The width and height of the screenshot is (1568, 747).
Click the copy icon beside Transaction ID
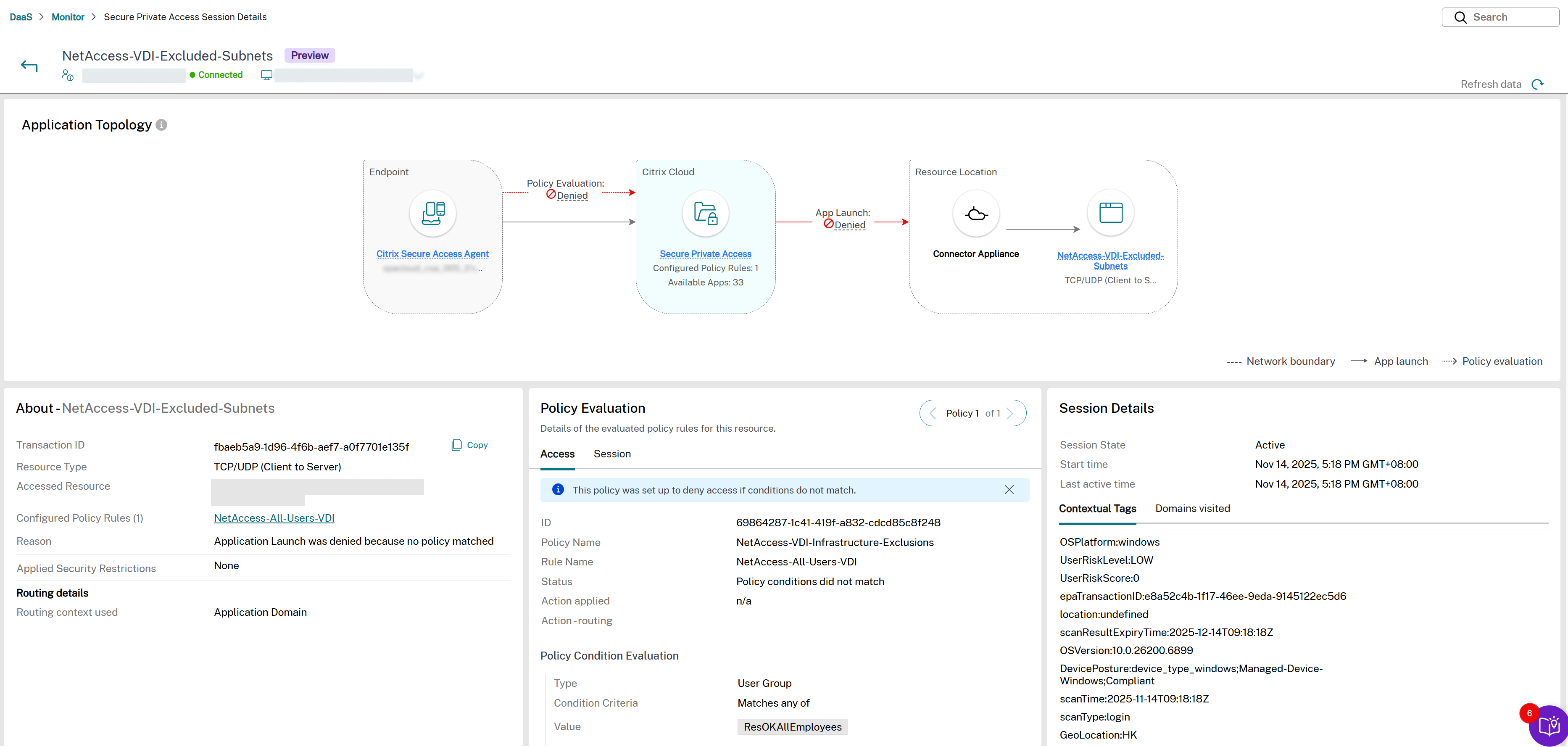point(456,445)
